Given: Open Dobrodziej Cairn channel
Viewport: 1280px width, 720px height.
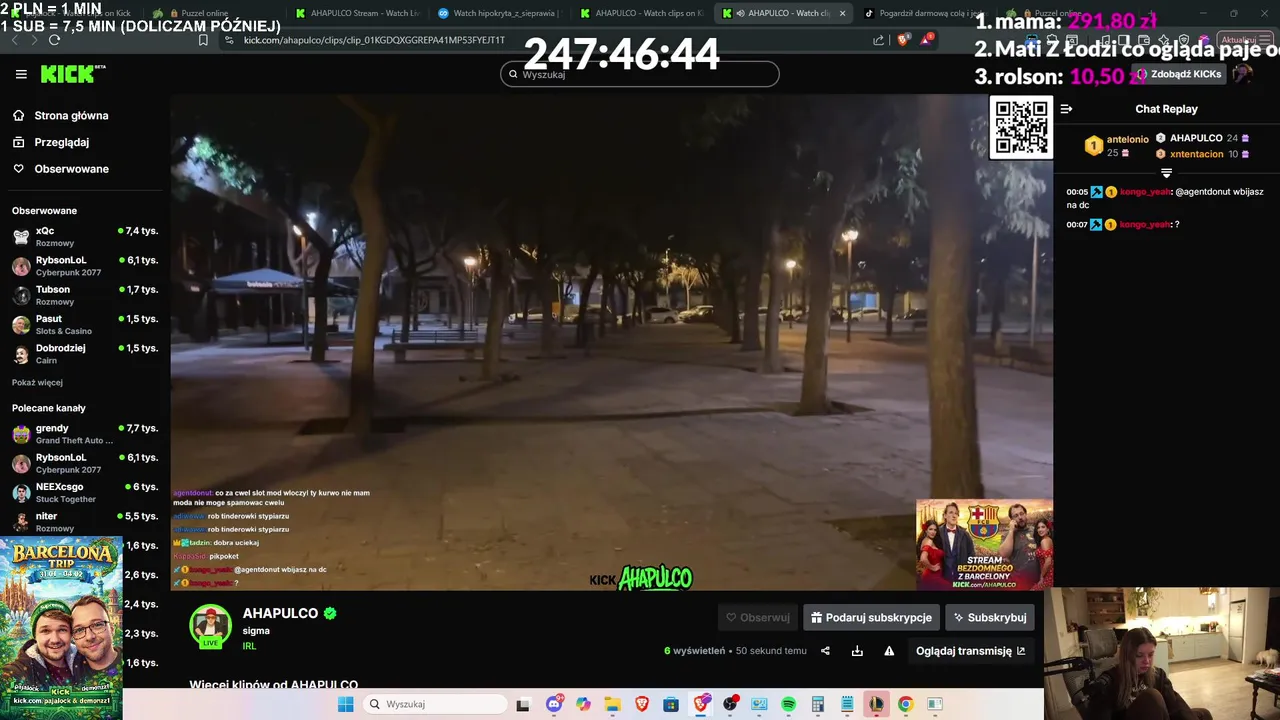Looking at the screenshot, I should pyautogui.click(x=84, y=354).
